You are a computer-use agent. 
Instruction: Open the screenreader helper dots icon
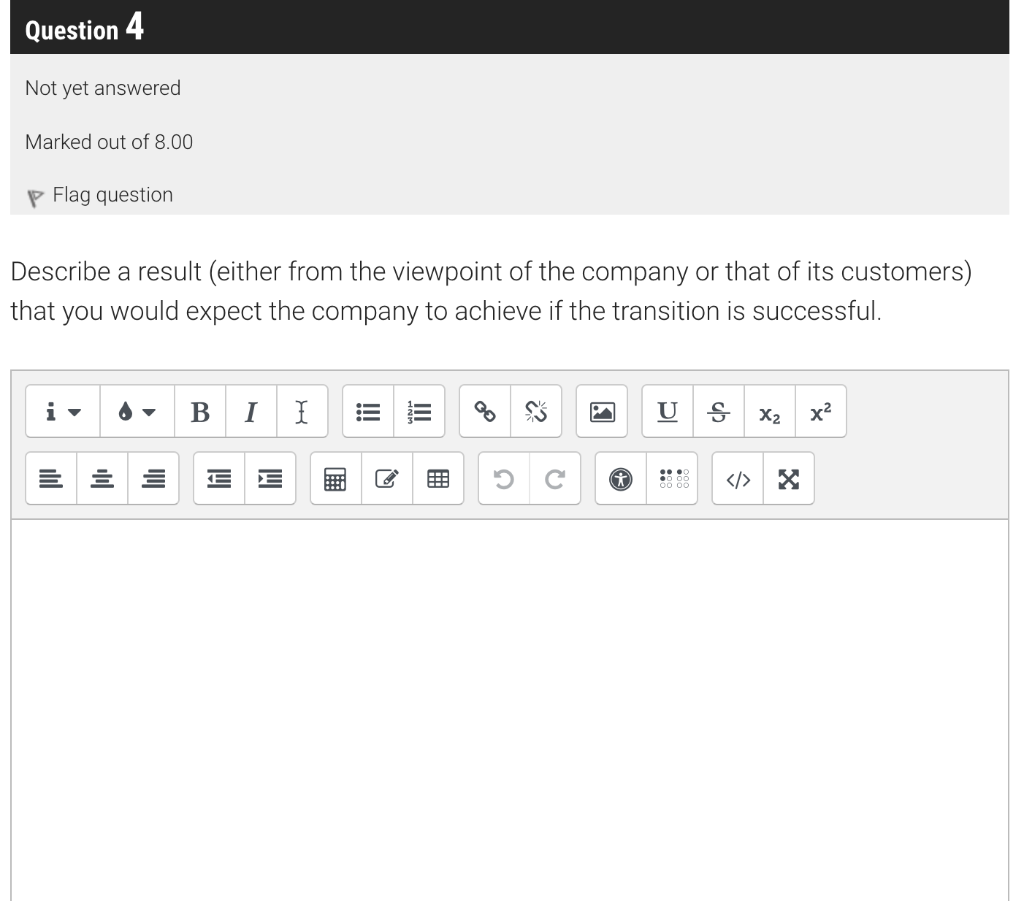coord(674,479)
